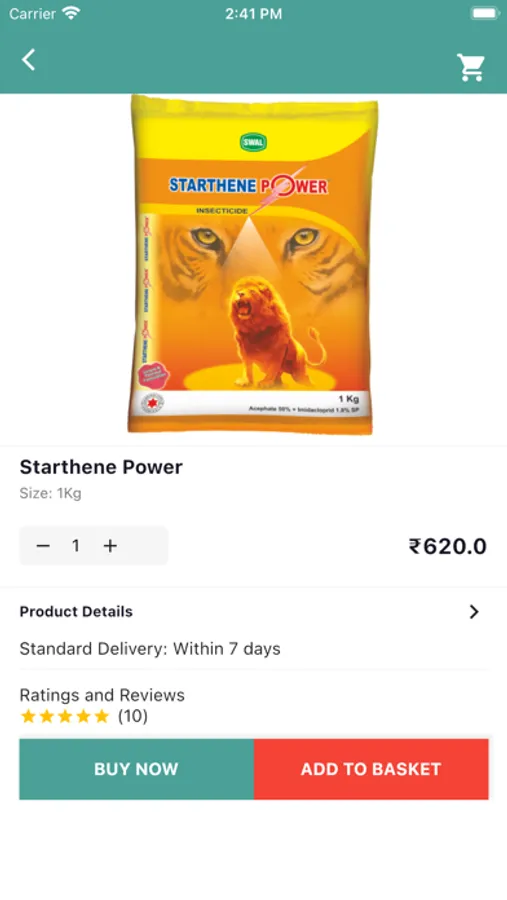The width and height of the screenshot is (507, 900).
Task: Tap the review count (10)
Action: coord(133,716)
